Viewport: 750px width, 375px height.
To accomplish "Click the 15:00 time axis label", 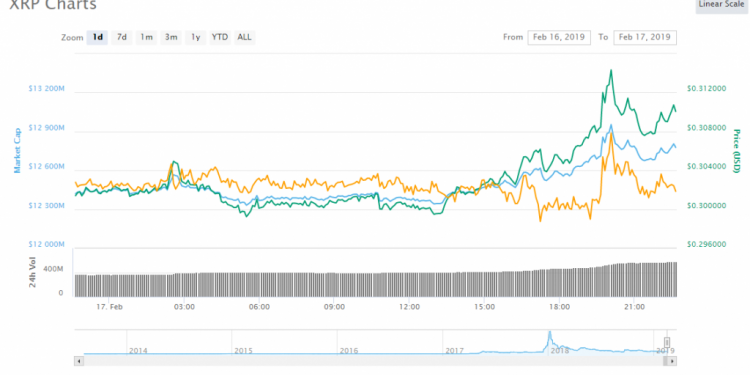I will point(484,307).
